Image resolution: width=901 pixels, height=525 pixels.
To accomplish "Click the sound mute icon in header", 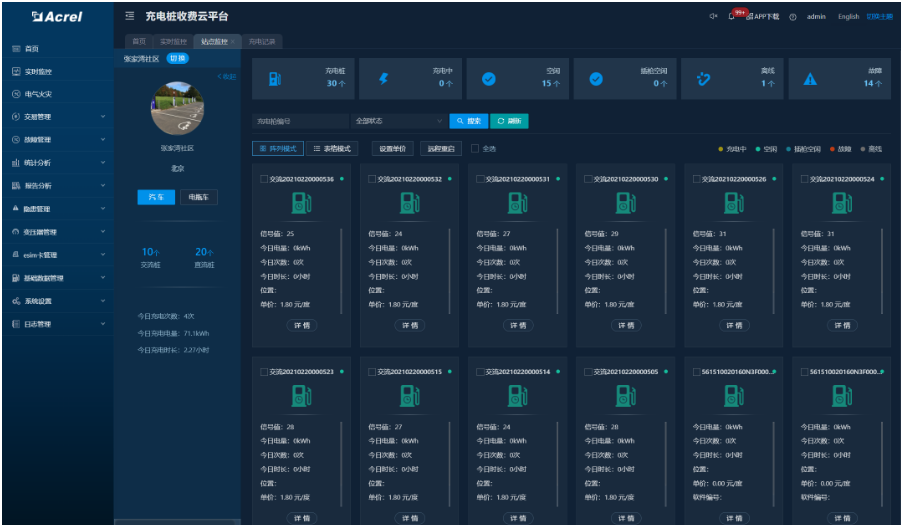I will 713,17.
